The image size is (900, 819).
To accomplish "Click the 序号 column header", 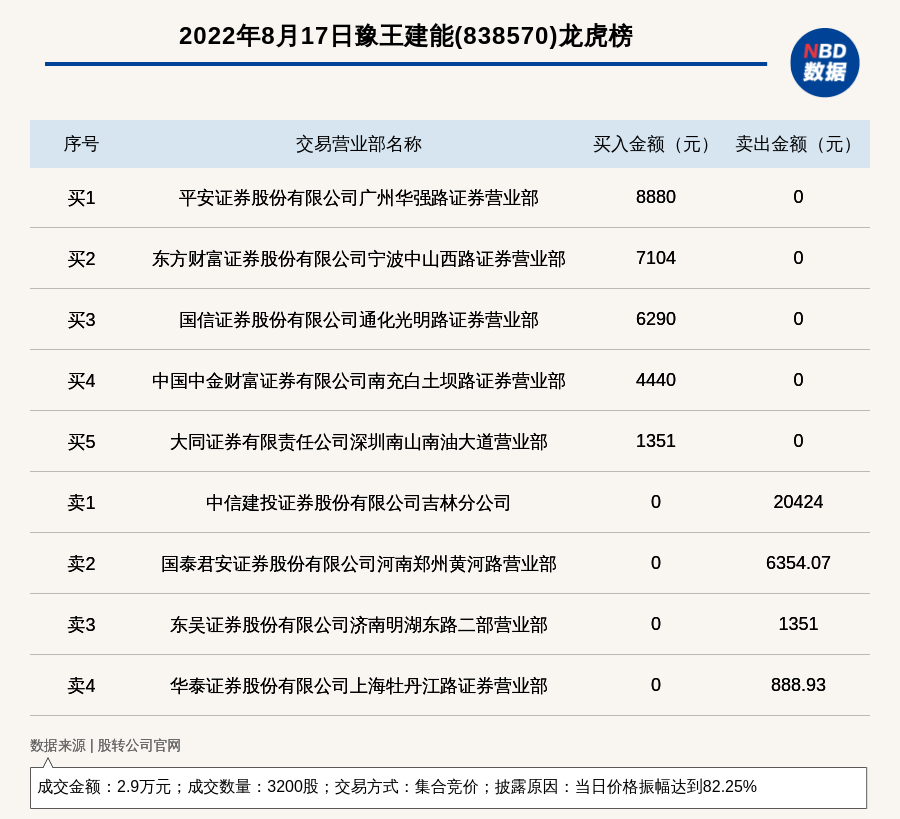I will click(x=81, y=144).
